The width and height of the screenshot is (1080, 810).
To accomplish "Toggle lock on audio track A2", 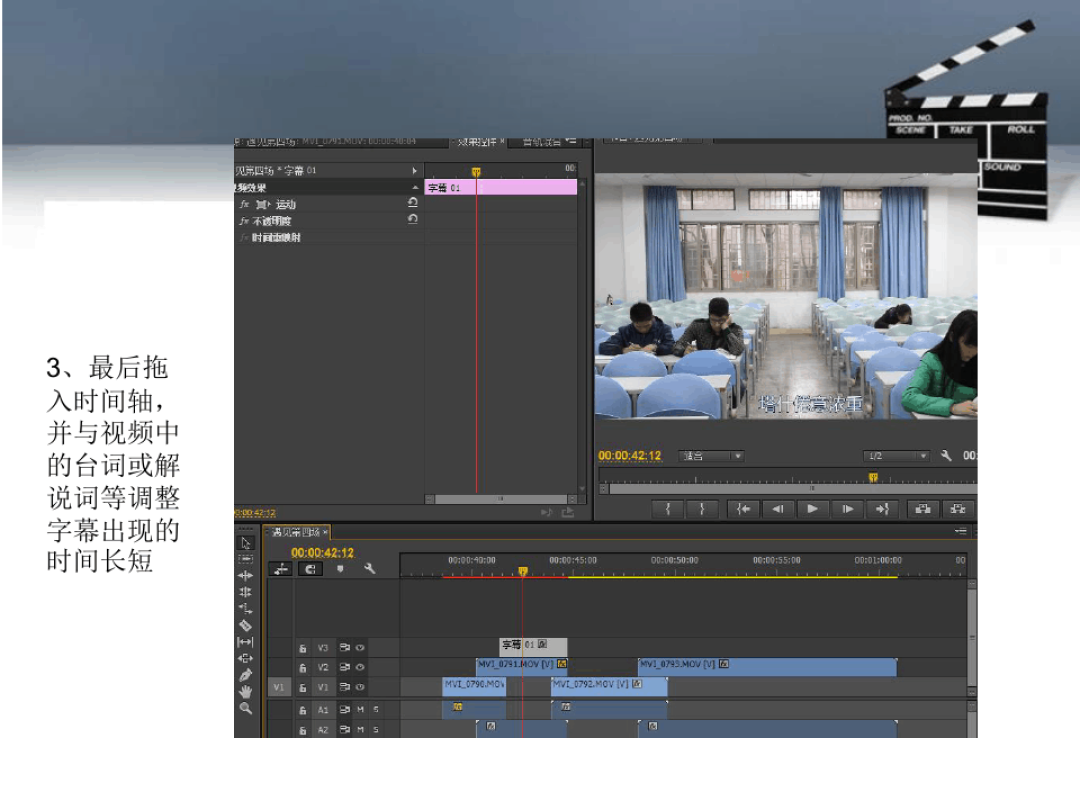I will click(302, 730).
